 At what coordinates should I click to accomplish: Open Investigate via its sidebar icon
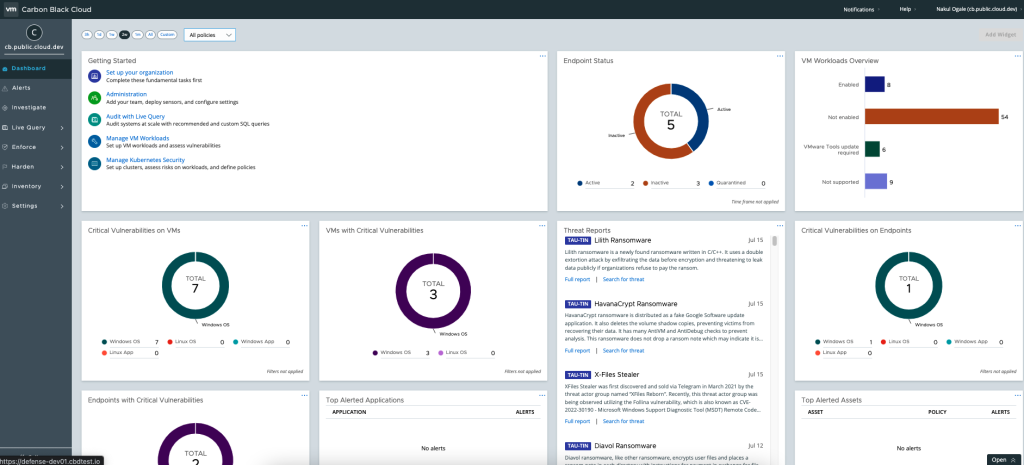(5, 108)
